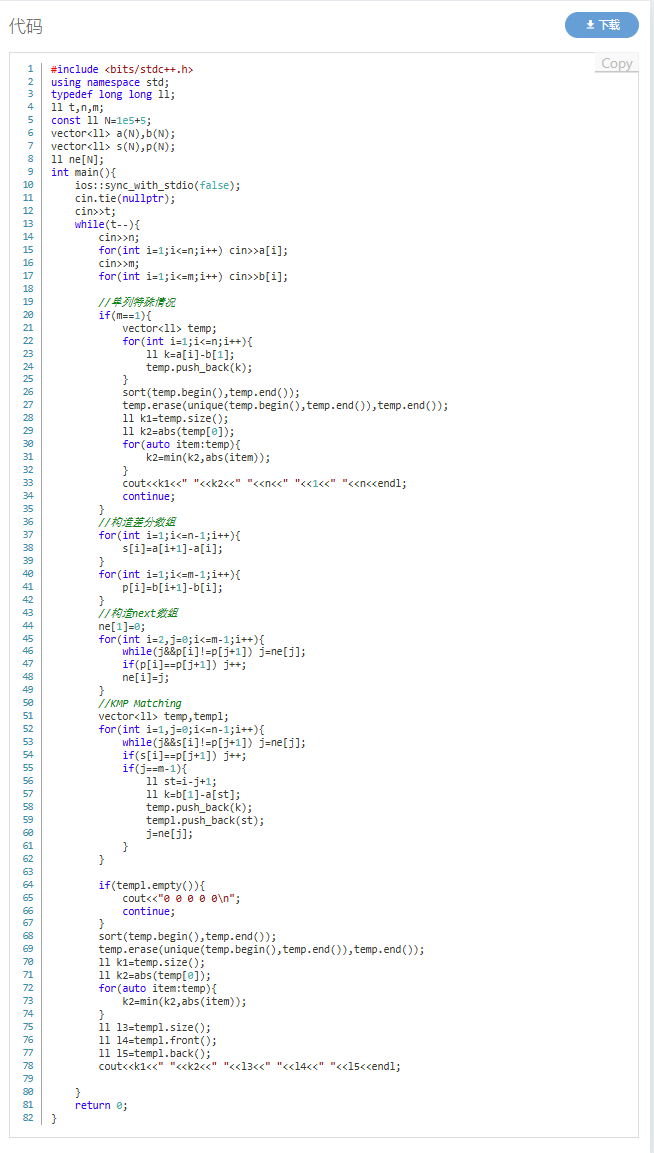
Task: Click the download arrow icon in the 下载 button
Action: (x=590, y=25)
